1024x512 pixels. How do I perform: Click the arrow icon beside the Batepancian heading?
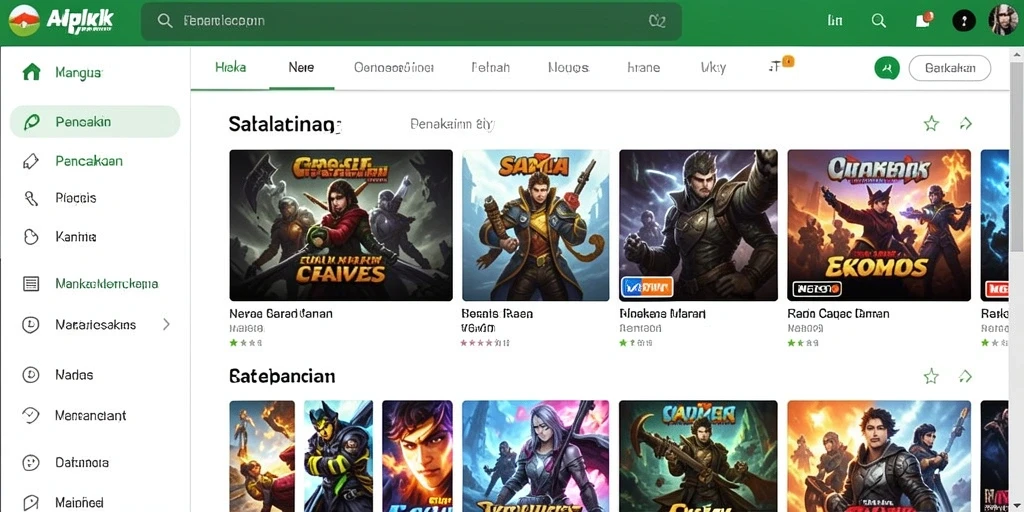point(965,376)
